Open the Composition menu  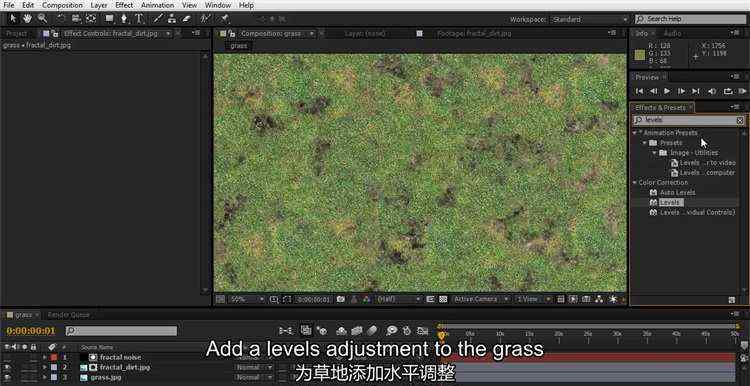pyautogui.click(x=62, y=5)
